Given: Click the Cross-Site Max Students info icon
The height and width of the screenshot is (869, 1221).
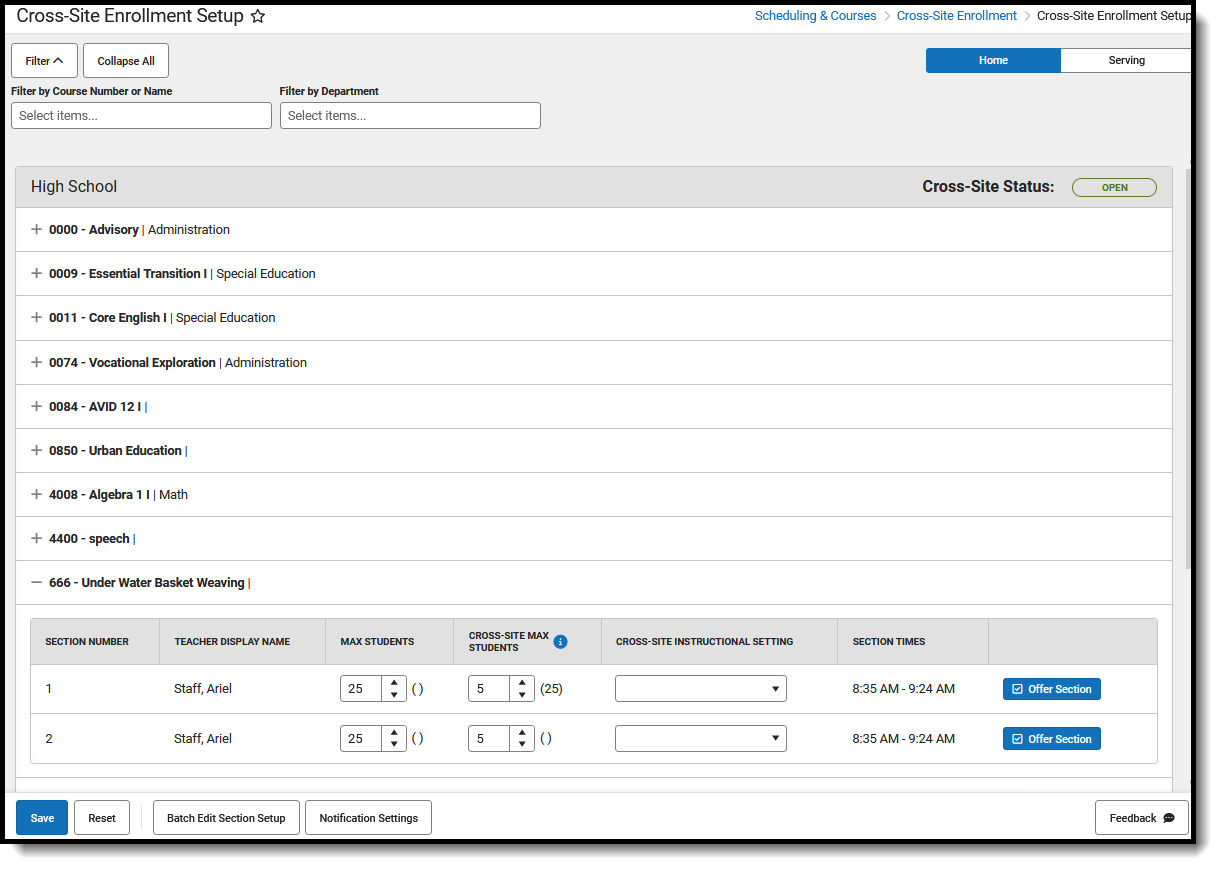Looking at the screenshot, I should click(560, 642).
